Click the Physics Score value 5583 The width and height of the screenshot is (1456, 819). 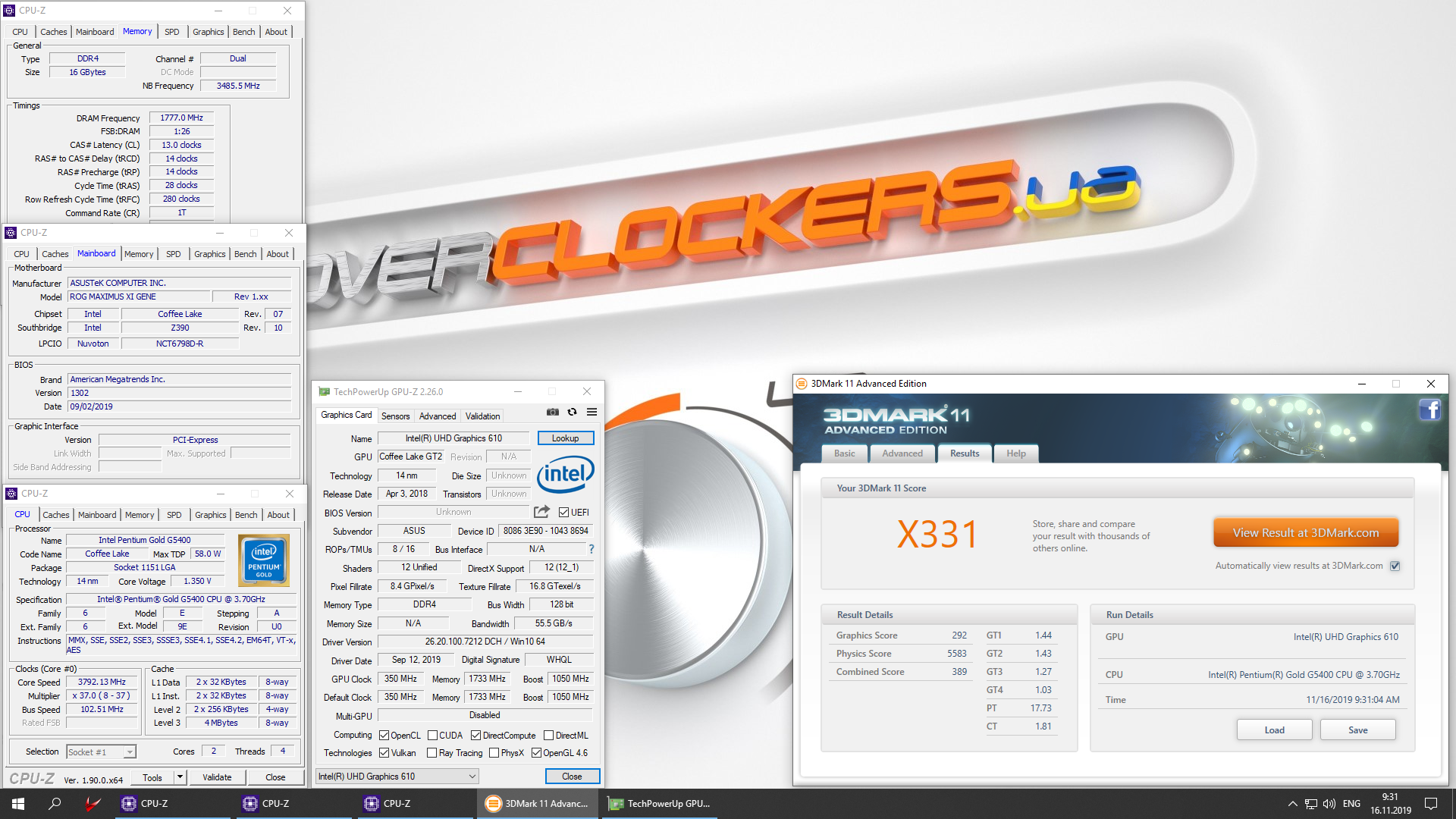coord(956,654)
